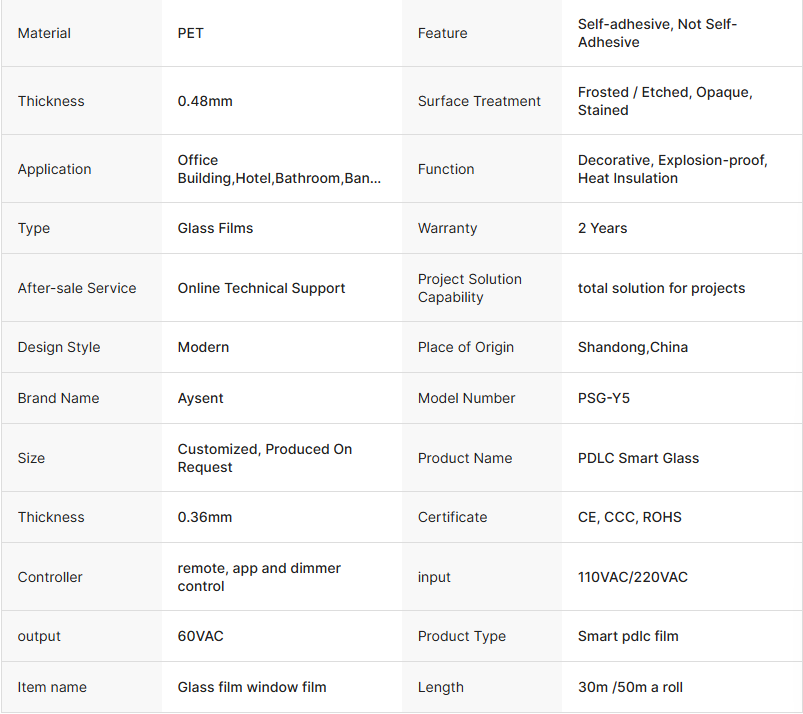Screen dimensions: 803x714
Task: Select the PSG-Y5 model number
Action: (603, 398)
